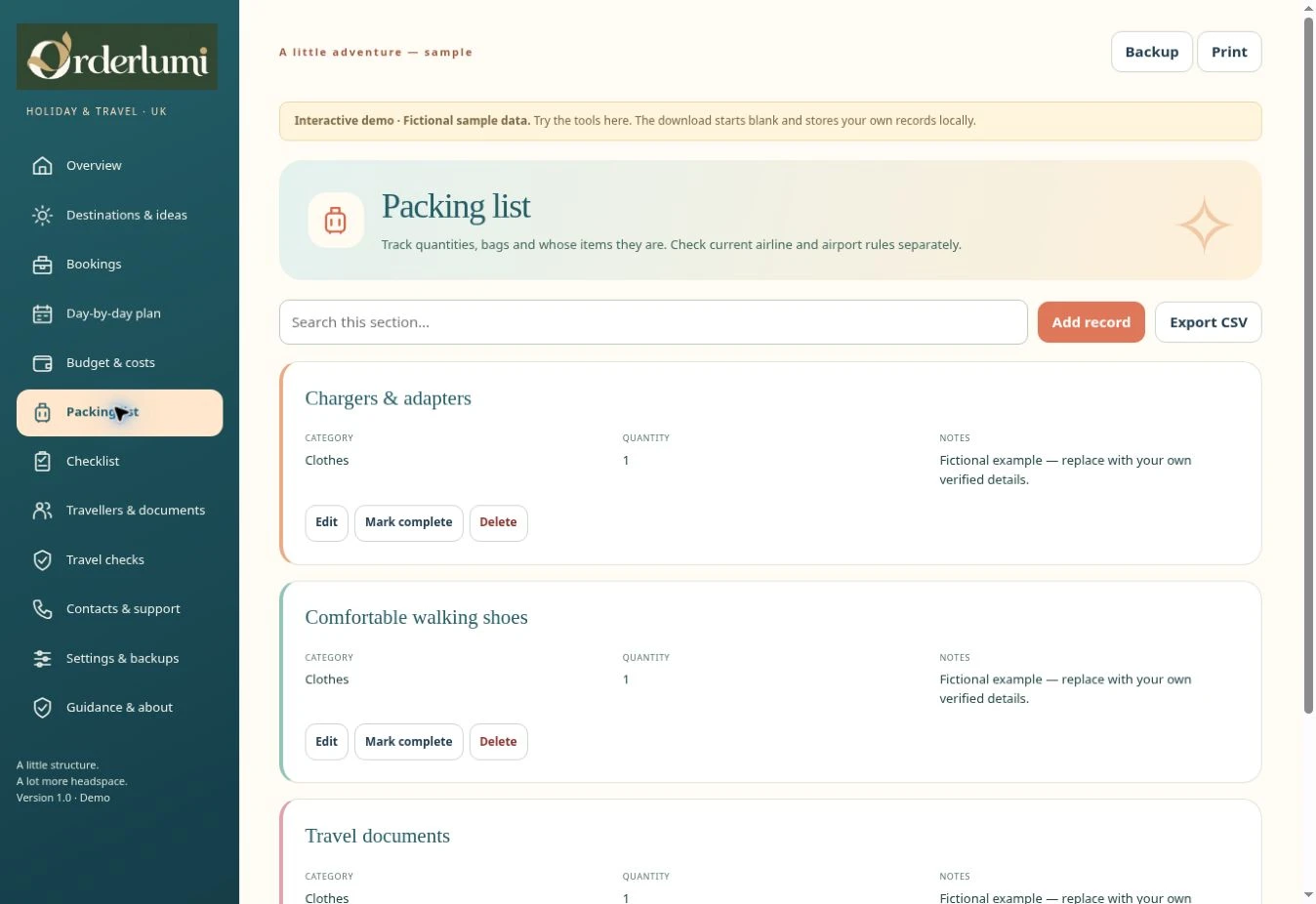1316x904 pixels.
Task: Open Contacts & support
Action: coord(119,609)
